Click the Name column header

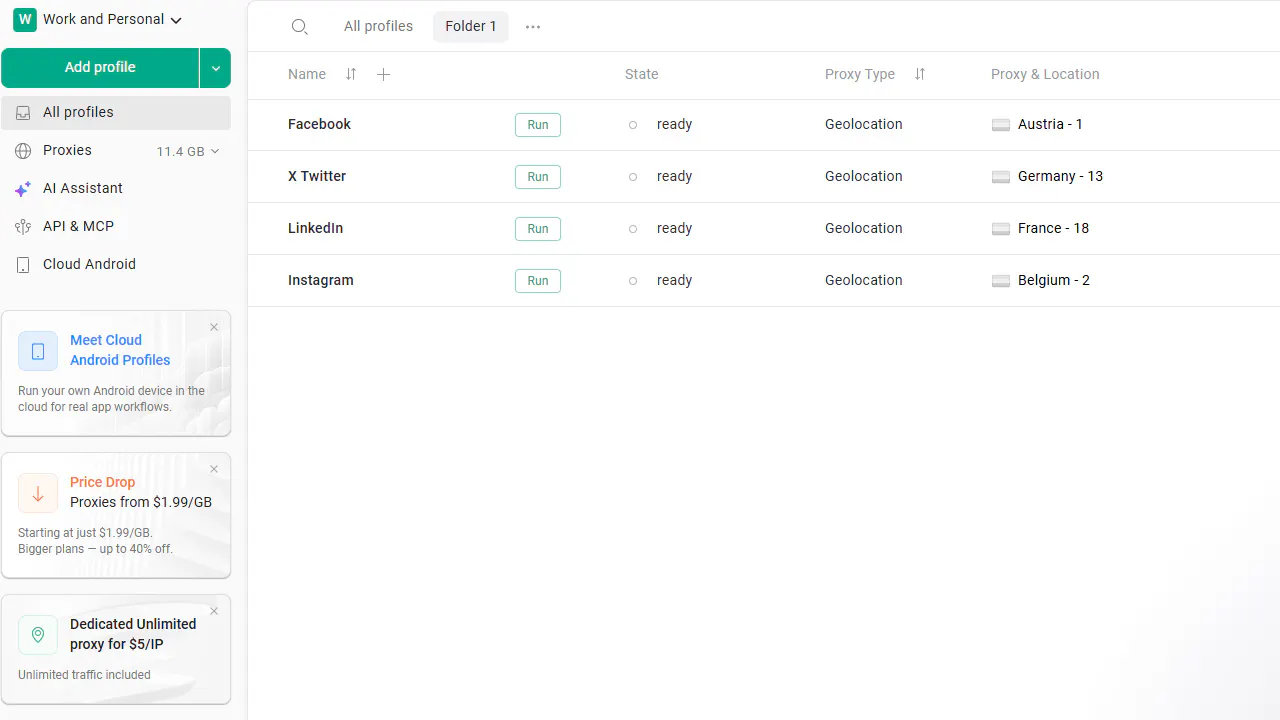(x=307, y=74)
